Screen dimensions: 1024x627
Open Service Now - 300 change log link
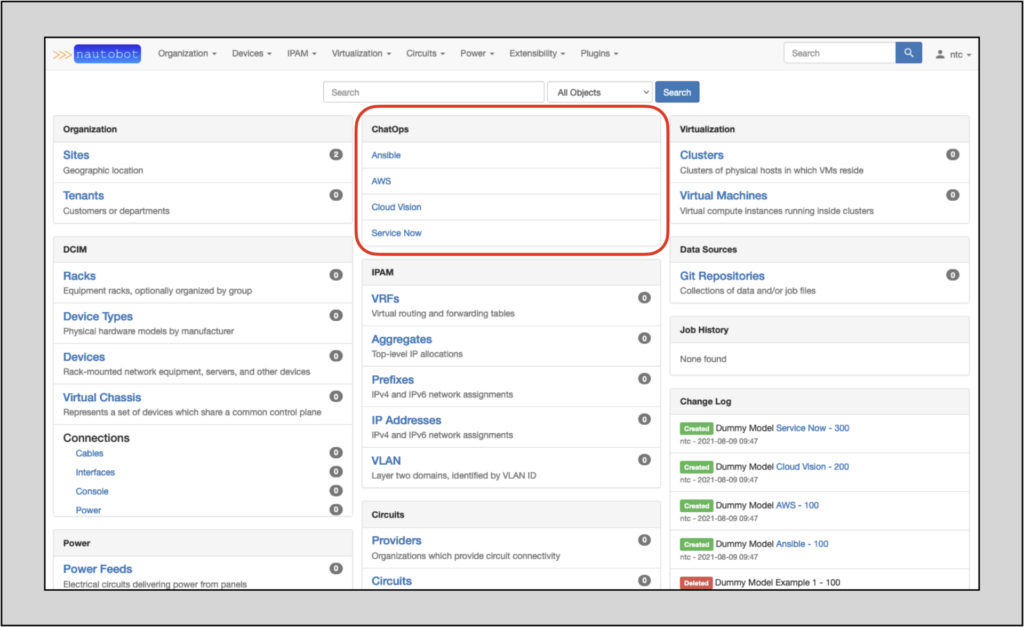click(812, 428)
